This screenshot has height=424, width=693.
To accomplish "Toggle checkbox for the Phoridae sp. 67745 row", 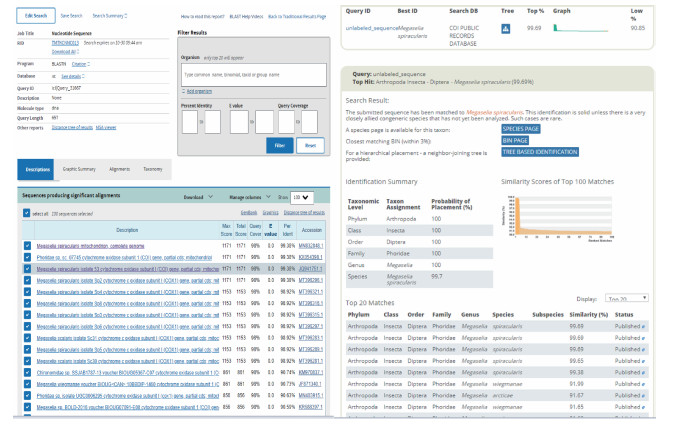I will pos(26,256).
